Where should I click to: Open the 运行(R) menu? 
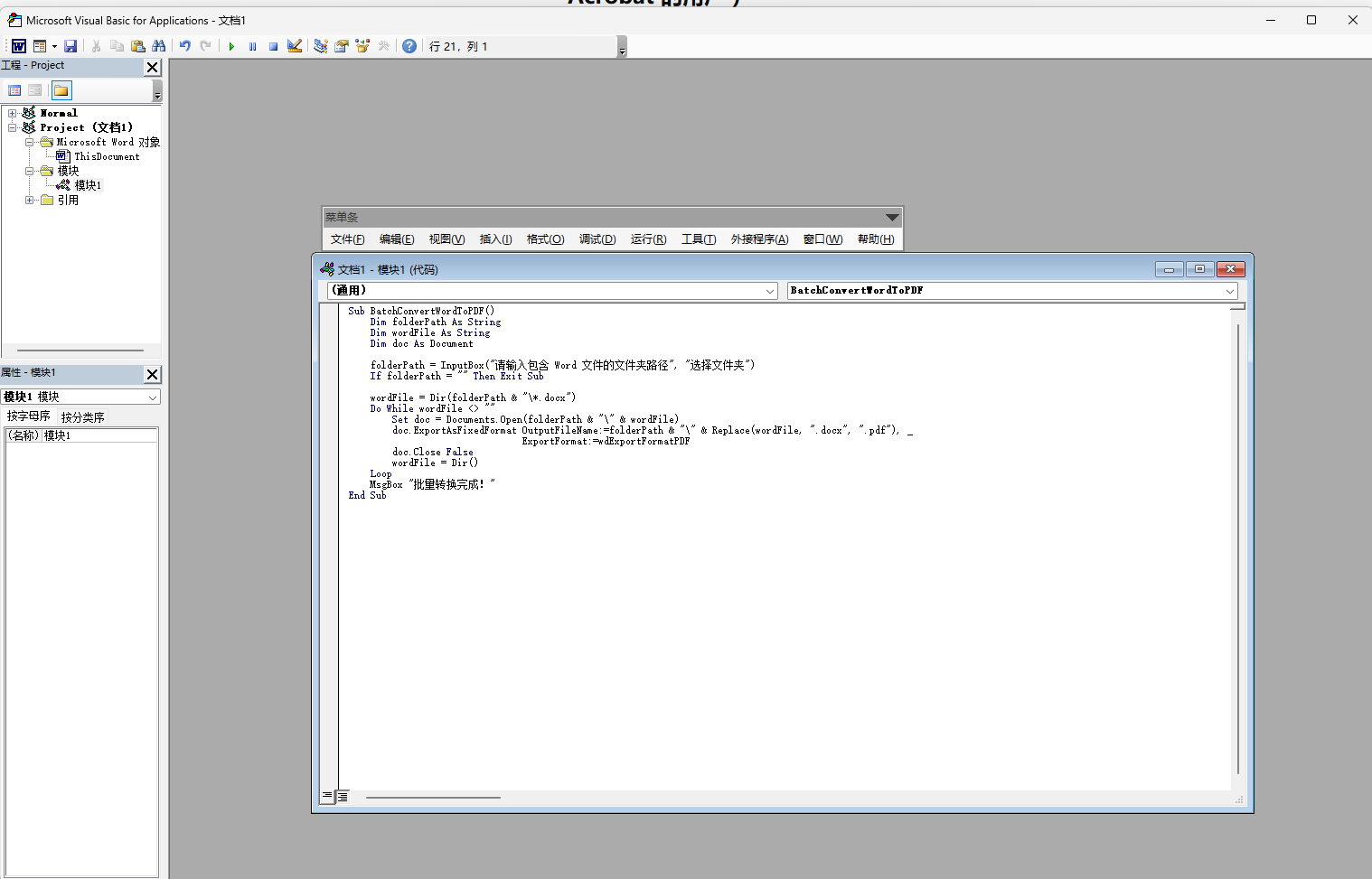[648, 239]
